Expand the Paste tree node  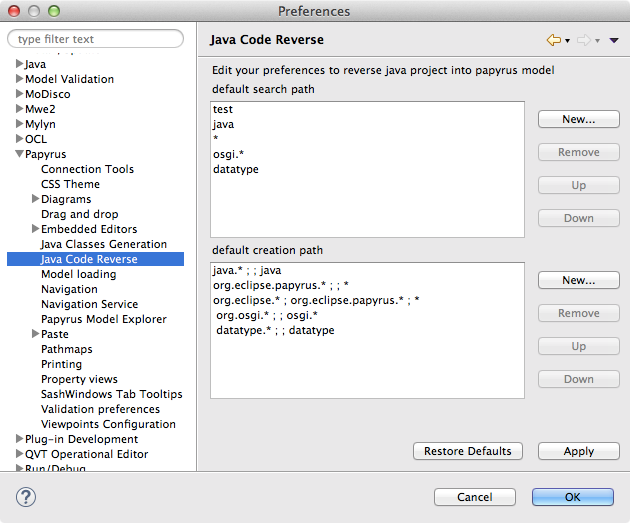click(35, 334)
